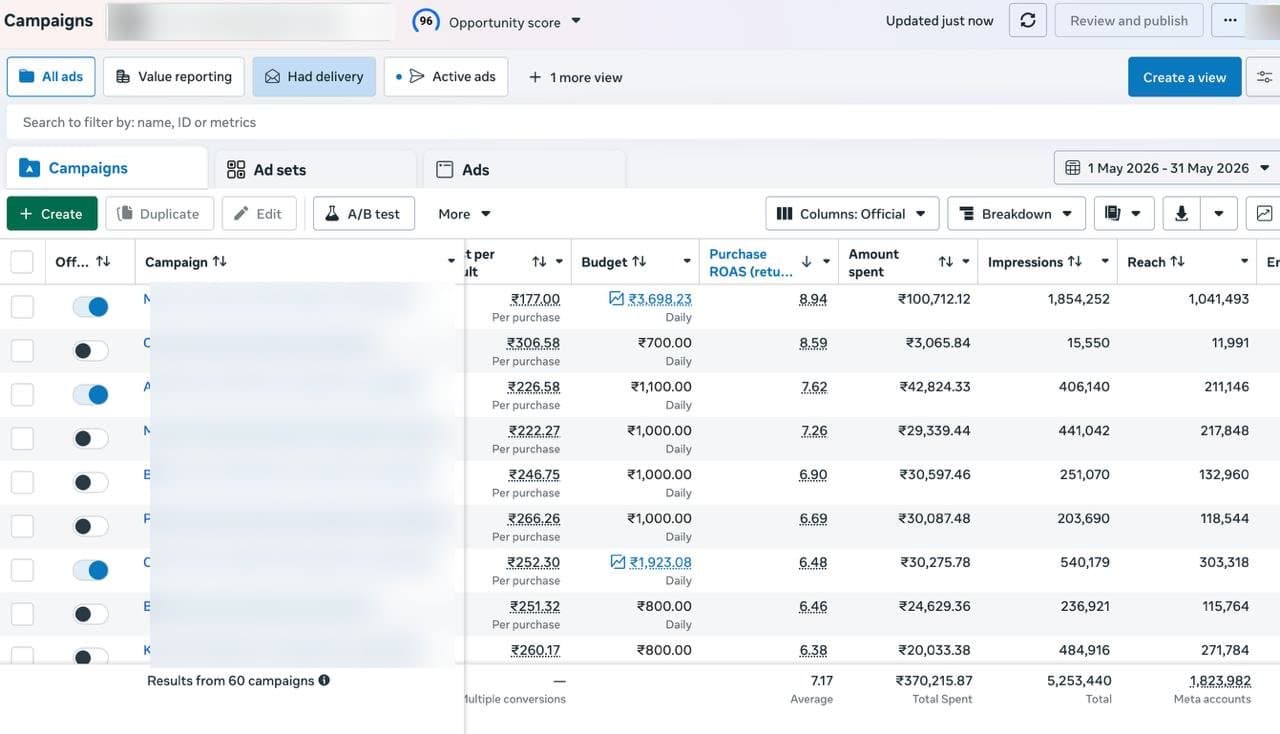Click the Edit button
Image resolution: width=1280 pixels, height=734 pixels.
pos(259,213)
